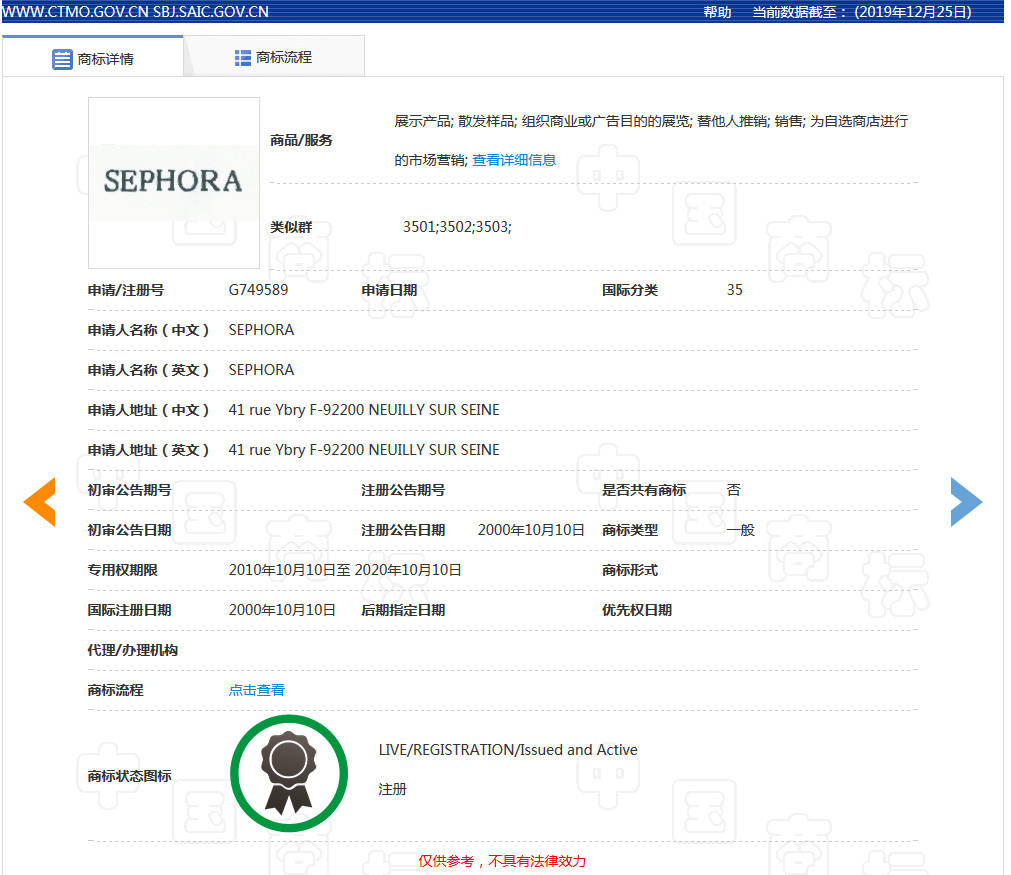Click the 商标状态图标 field label

[130, 776]
